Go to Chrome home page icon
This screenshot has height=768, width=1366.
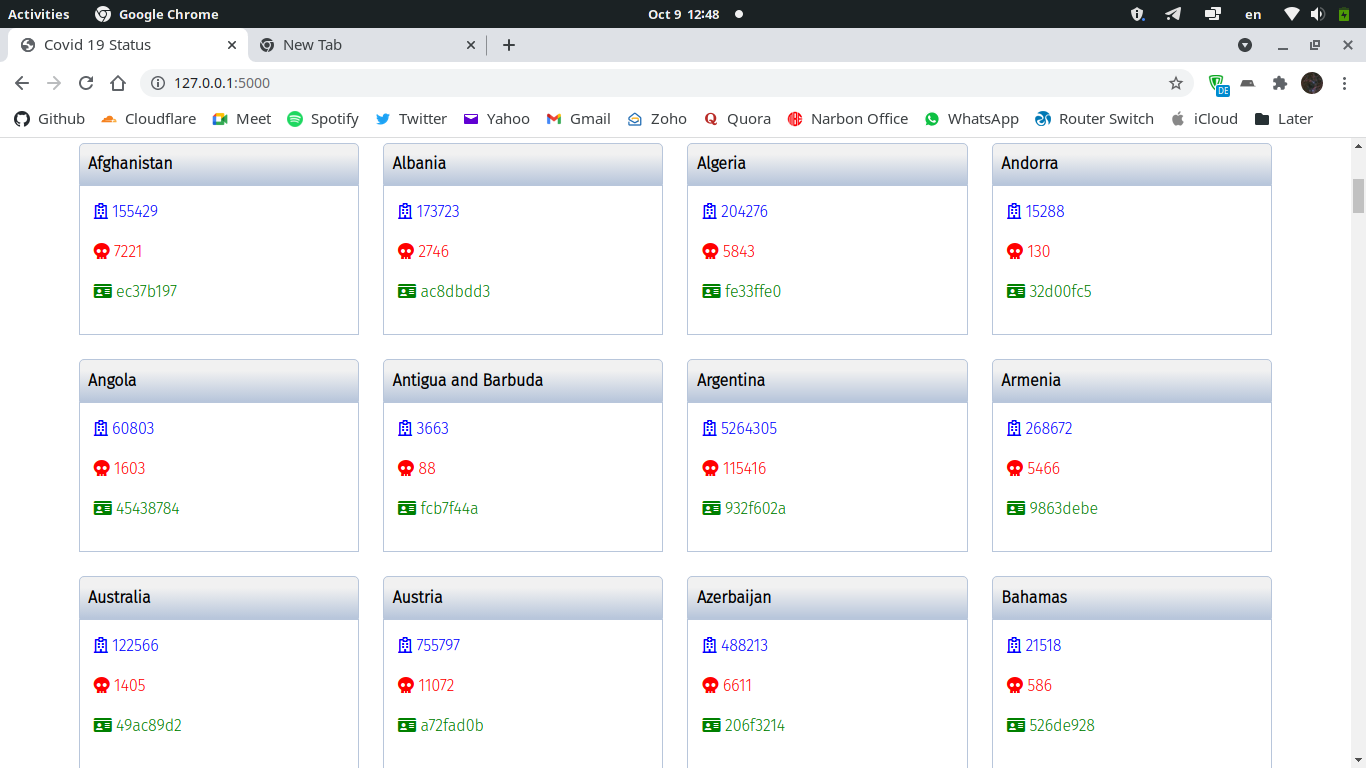[118, 83]
